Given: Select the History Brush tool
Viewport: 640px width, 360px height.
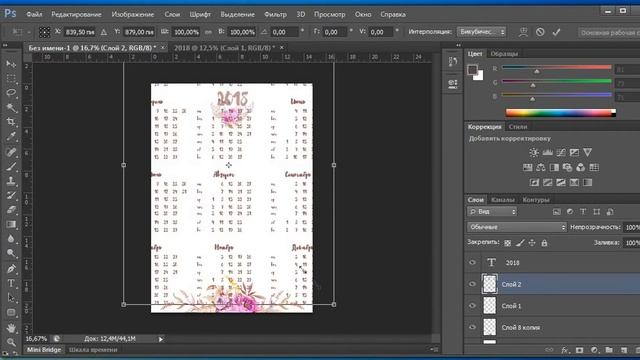Looking at the screenshot, I should point(11,195).
